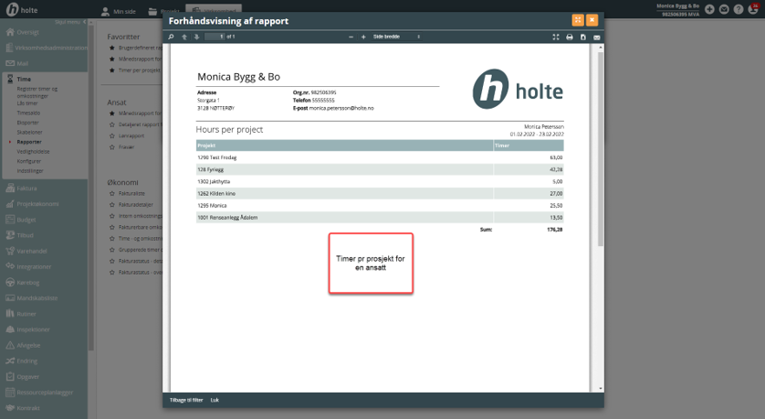765x419 pixels.
Task: Maximize the report preview dialog
Action: pyautogui.click(x=578, y=19)
